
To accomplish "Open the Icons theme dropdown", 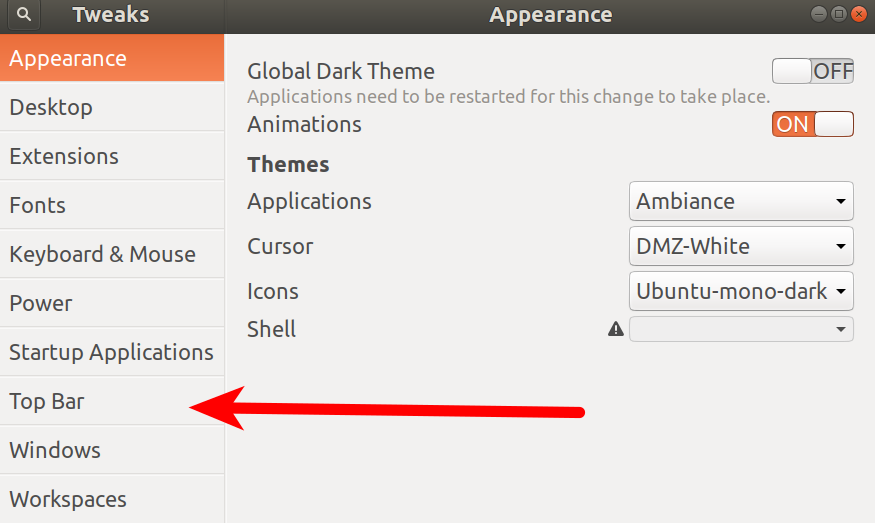I will (741, 291).
